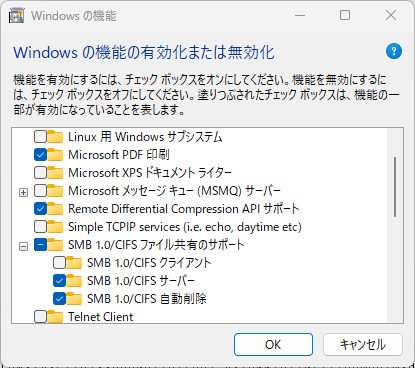This screenshot has height=368, width=415.
Task: Enable the Linux 用 Windows サブシステム checkbox
Action: (x=40, y=137)
